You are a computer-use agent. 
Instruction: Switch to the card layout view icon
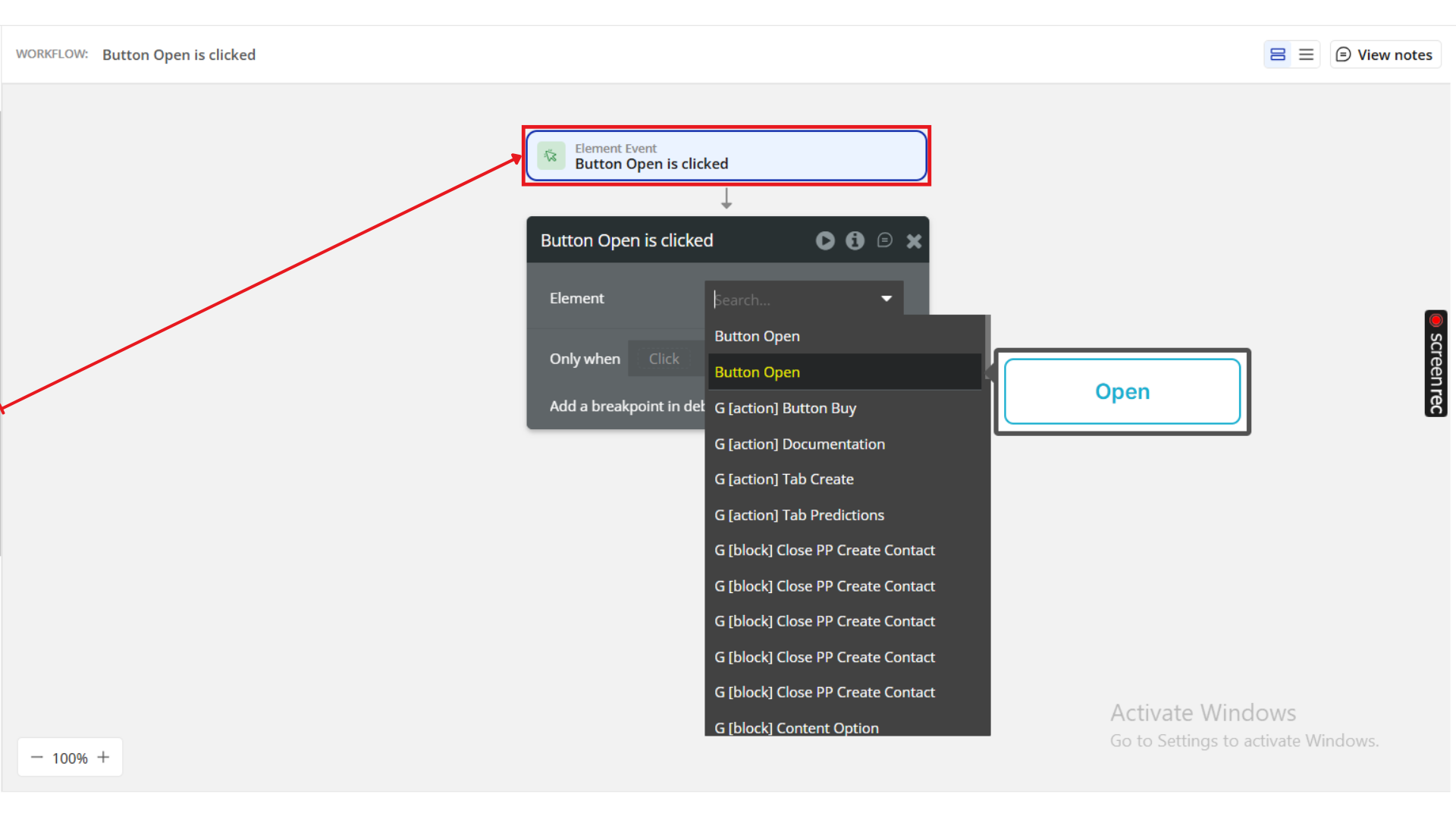coord(1278,55)
